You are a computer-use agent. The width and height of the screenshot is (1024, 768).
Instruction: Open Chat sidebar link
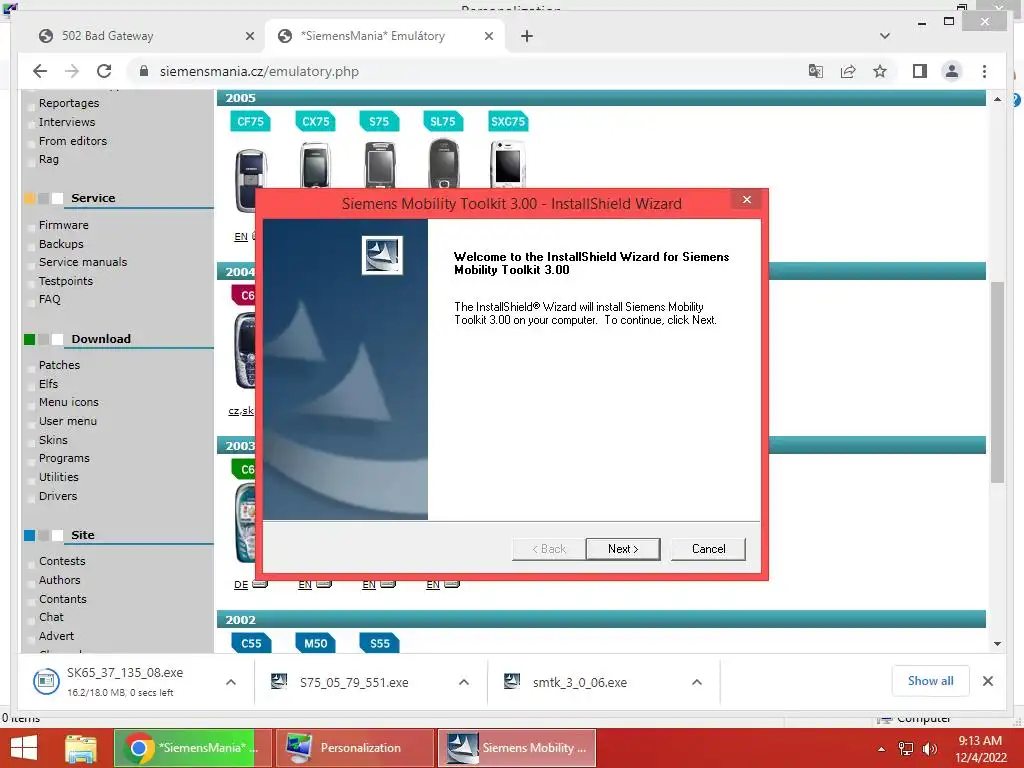(x=51, y=617)
